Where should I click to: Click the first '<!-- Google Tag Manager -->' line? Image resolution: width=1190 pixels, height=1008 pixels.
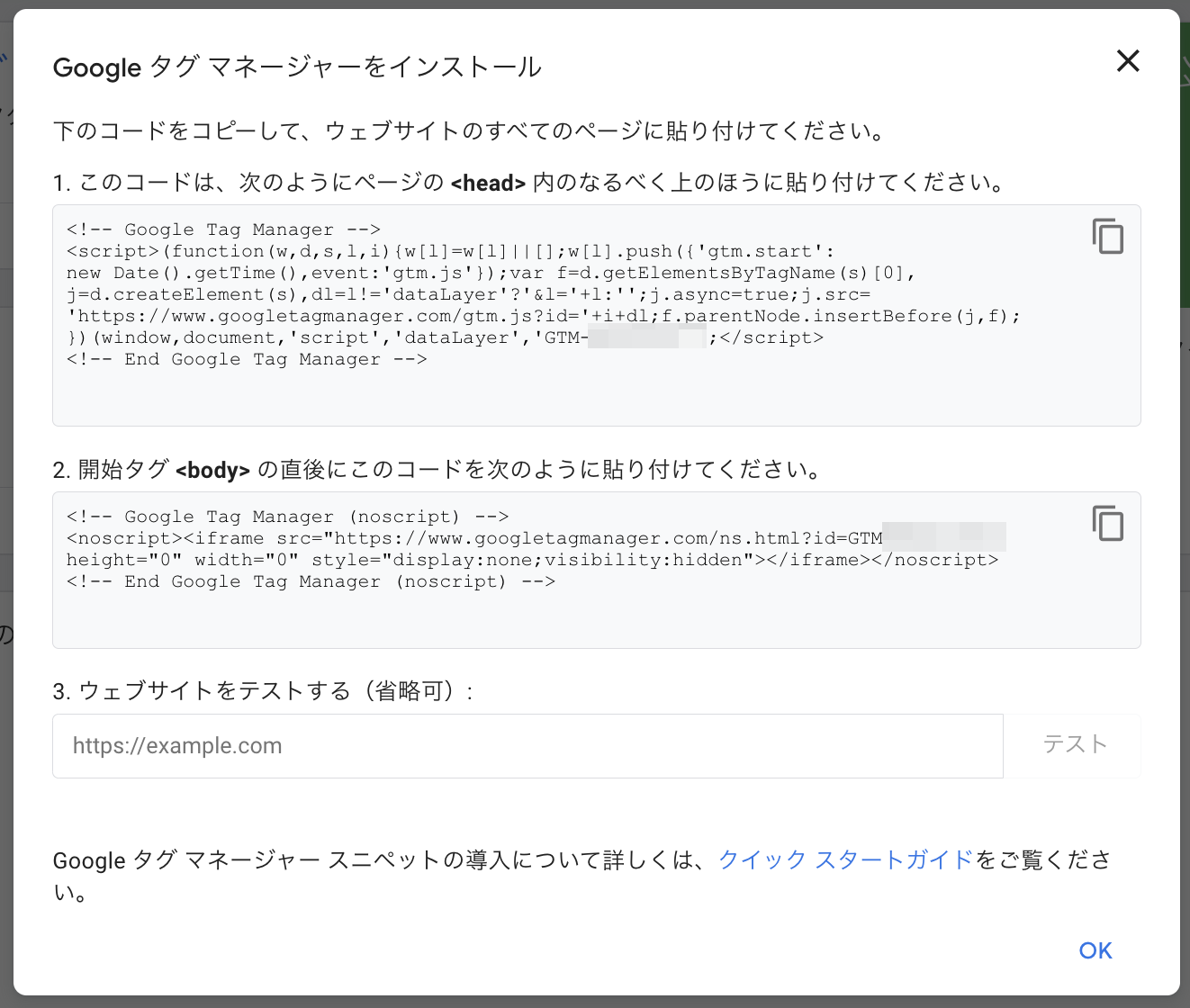pos(223,229)
